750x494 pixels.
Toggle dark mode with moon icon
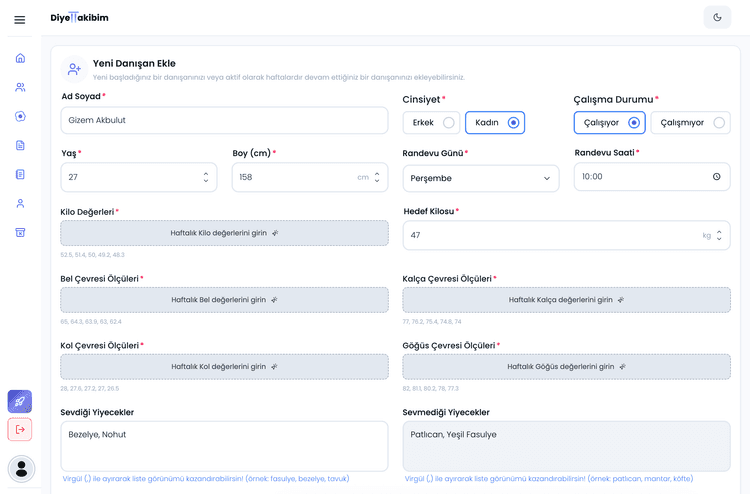point(717,17)
